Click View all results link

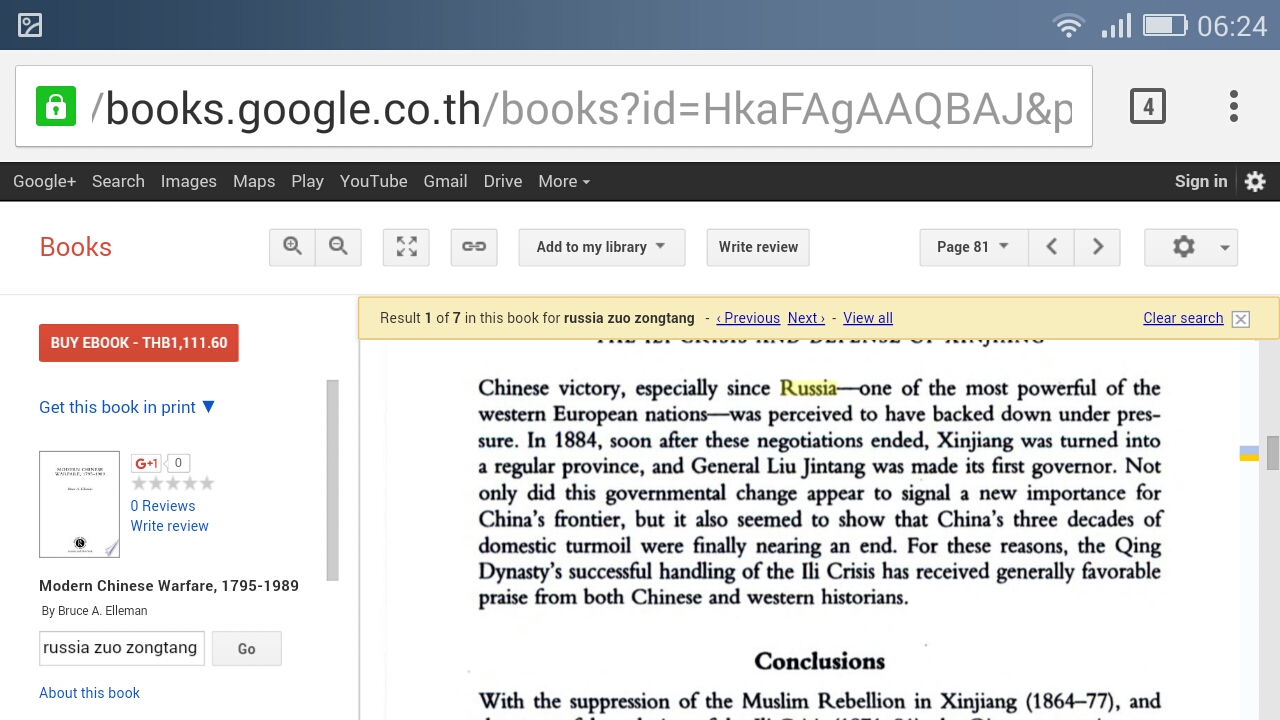(868, 318)
